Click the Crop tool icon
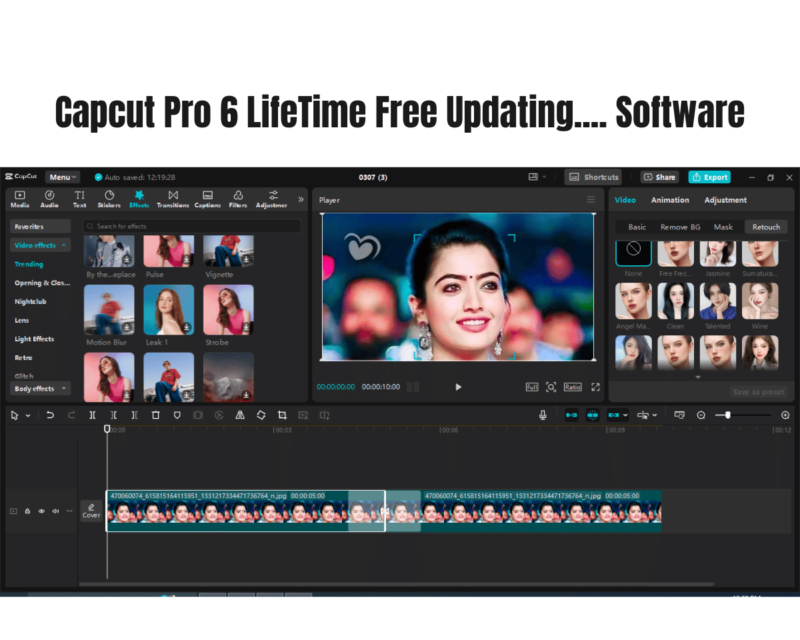The height and width of the screenshot is (640, 800). coord(282,415)
